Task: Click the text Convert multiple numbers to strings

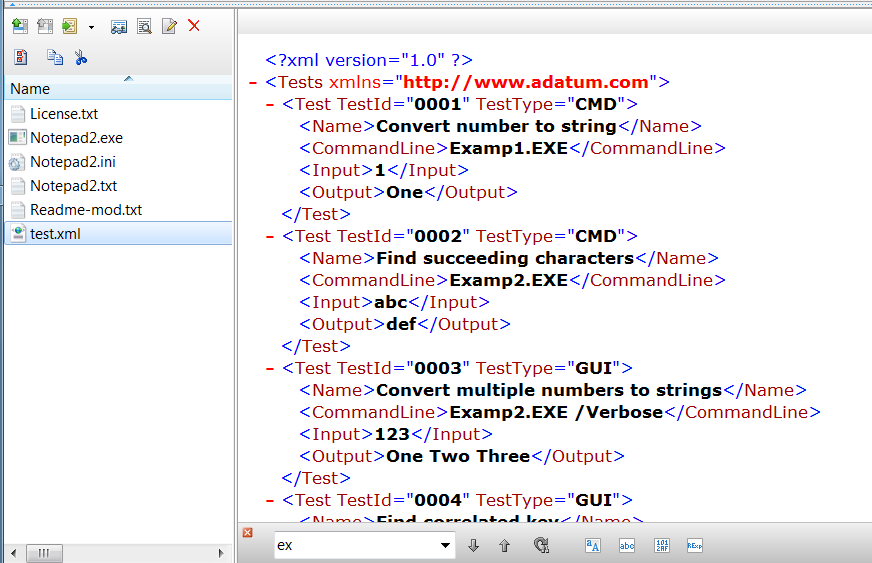Action: tap(549, 390)
